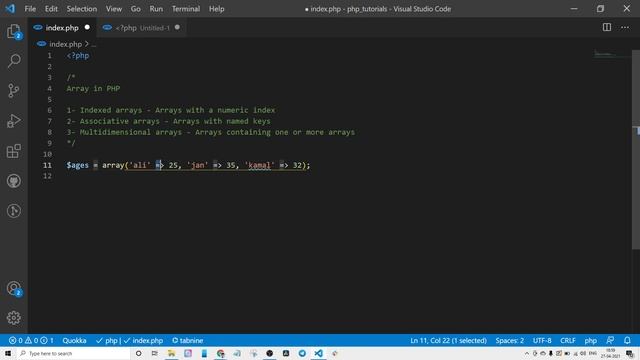Image resolution: width=640 pixels, height=360 pixels.
Task: Click the taskbar search box
Action: coord(73,353)
